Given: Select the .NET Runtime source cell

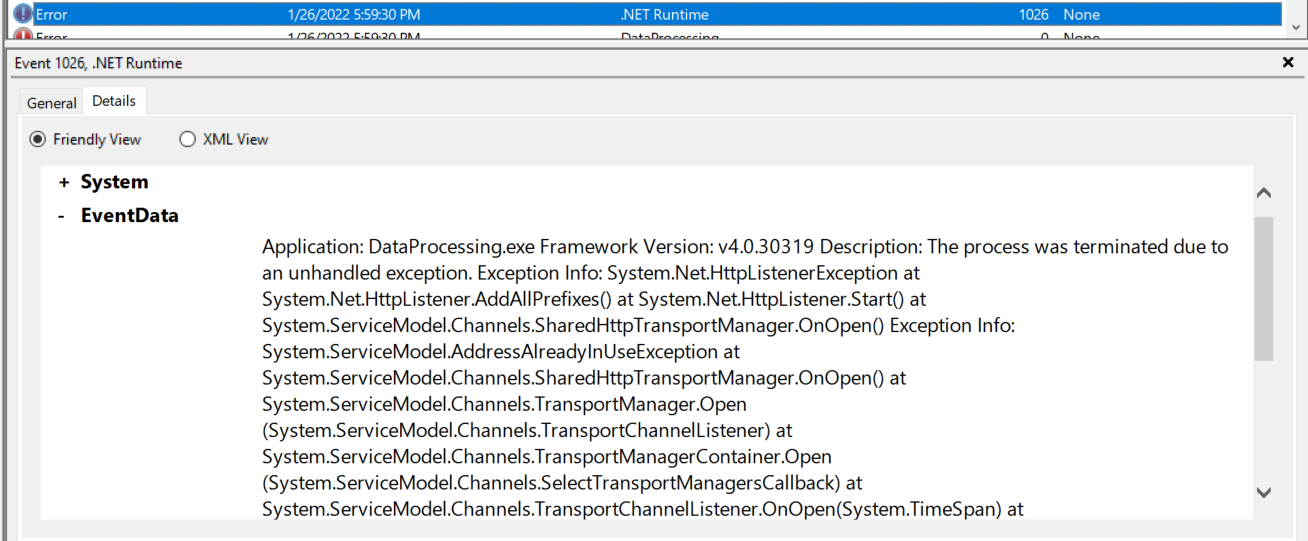Looking at the screenshot, I should 664,15.
